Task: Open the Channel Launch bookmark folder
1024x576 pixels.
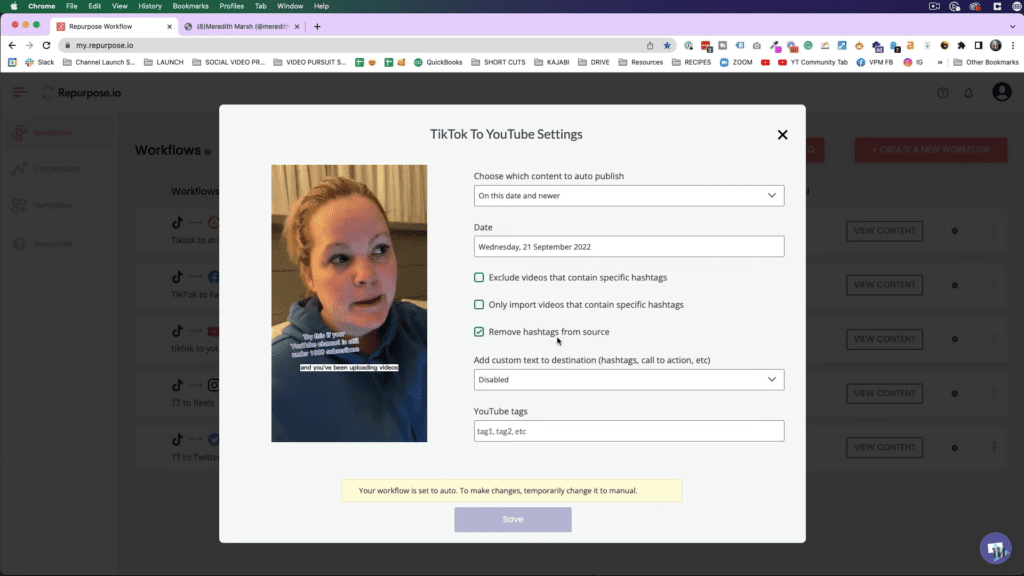Action: pyautogui.click(x=99, y=62)
